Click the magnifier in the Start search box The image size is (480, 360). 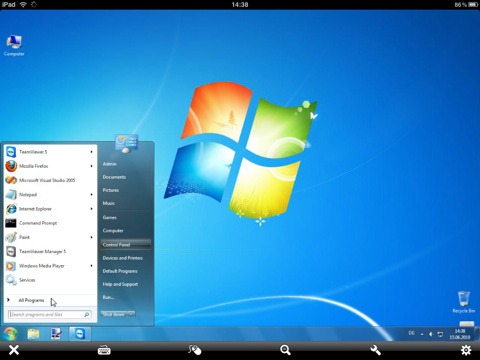point(87,314)
